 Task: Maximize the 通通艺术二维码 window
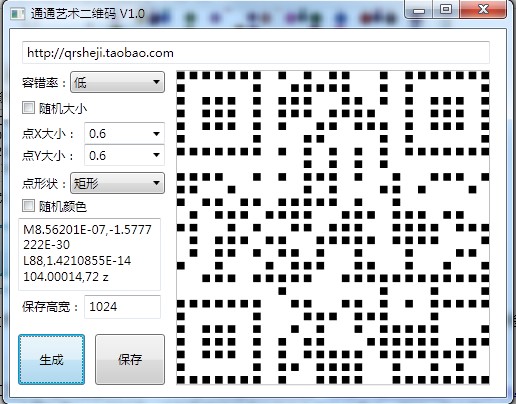(x=446, y=10)
